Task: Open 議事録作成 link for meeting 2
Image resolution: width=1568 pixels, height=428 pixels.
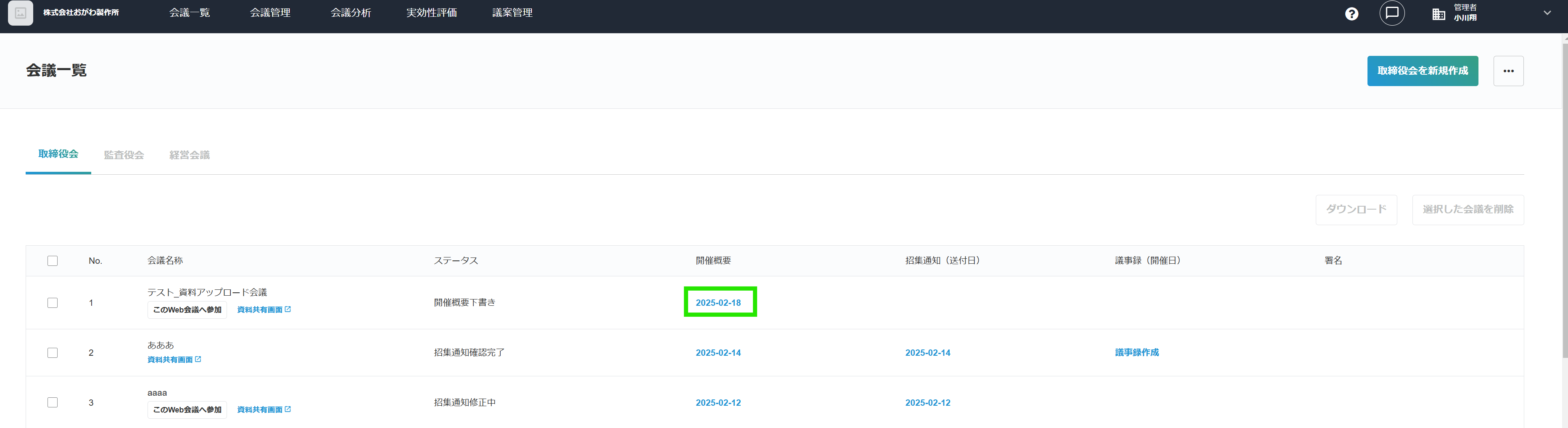Action: click(x=1136, y=353)
